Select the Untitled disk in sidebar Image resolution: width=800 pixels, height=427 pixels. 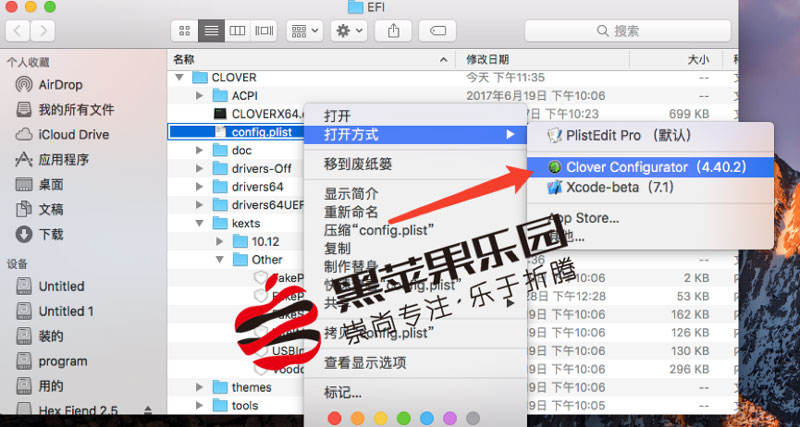point(50,286)
